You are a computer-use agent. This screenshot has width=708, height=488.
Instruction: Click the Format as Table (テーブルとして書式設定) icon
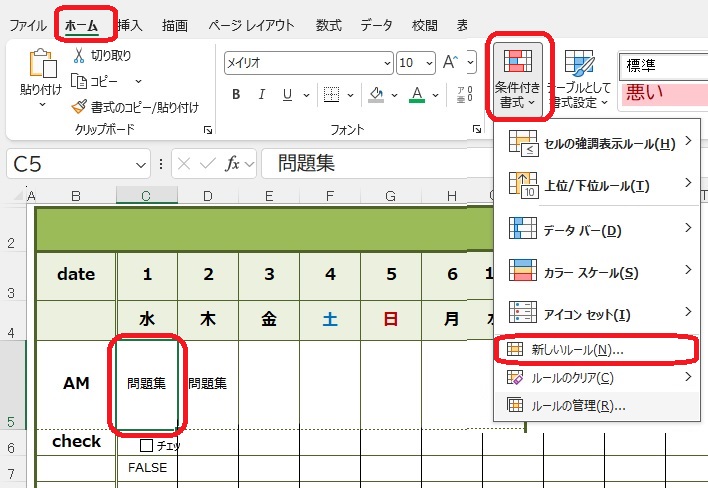click(x=577, y=66)
